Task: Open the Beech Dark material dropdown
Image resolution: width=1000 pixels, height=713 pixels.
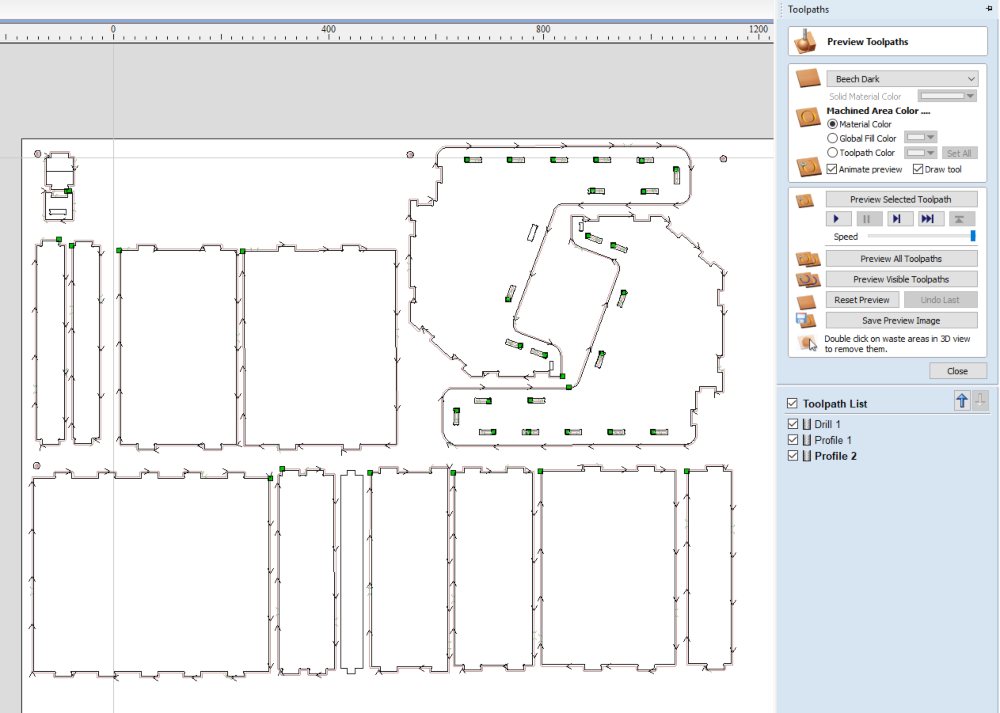Action: tap(902, 79)
